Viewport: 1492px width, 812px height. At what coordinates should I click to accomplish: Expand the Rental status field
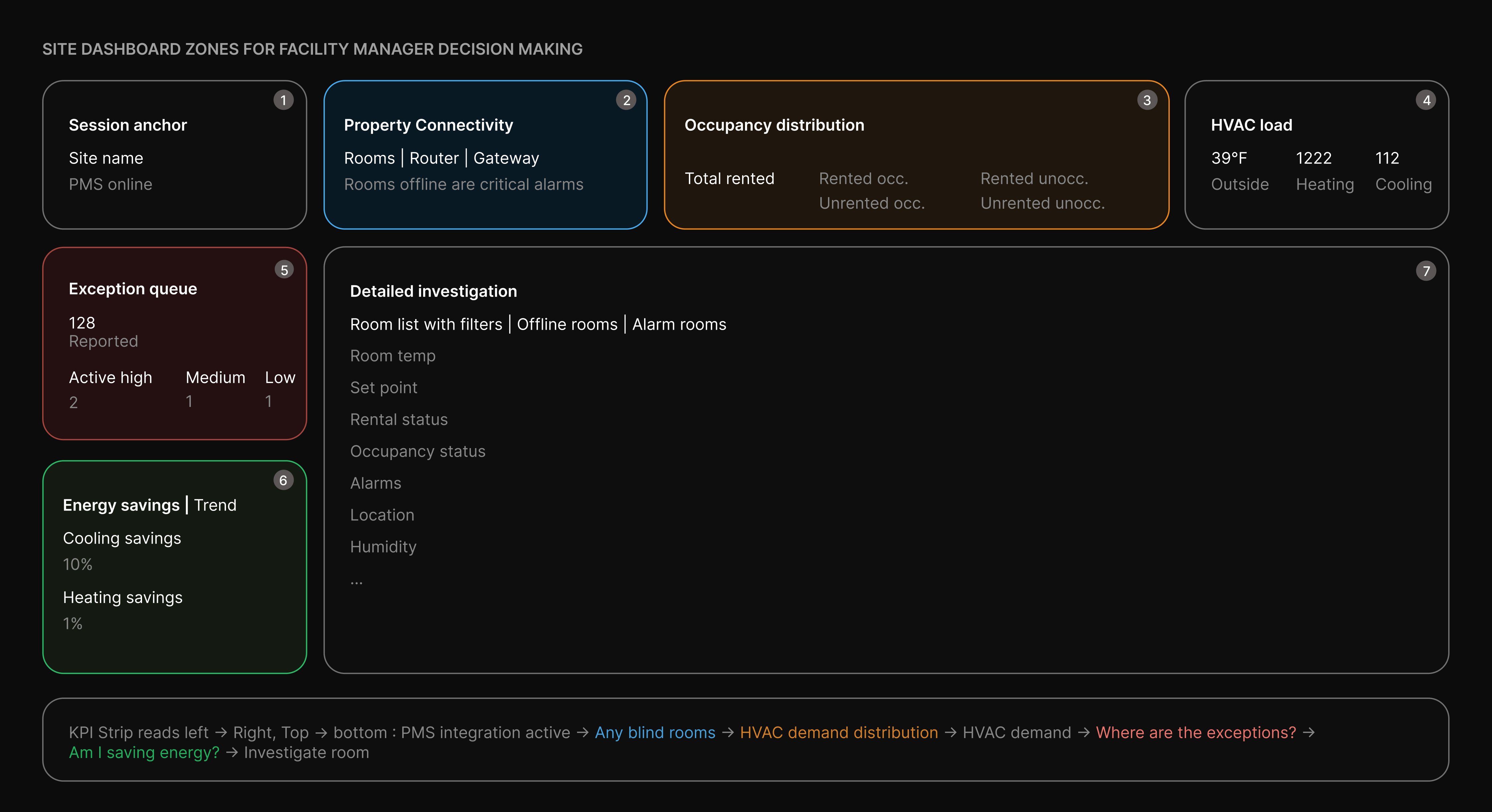[x=399, y=419]
